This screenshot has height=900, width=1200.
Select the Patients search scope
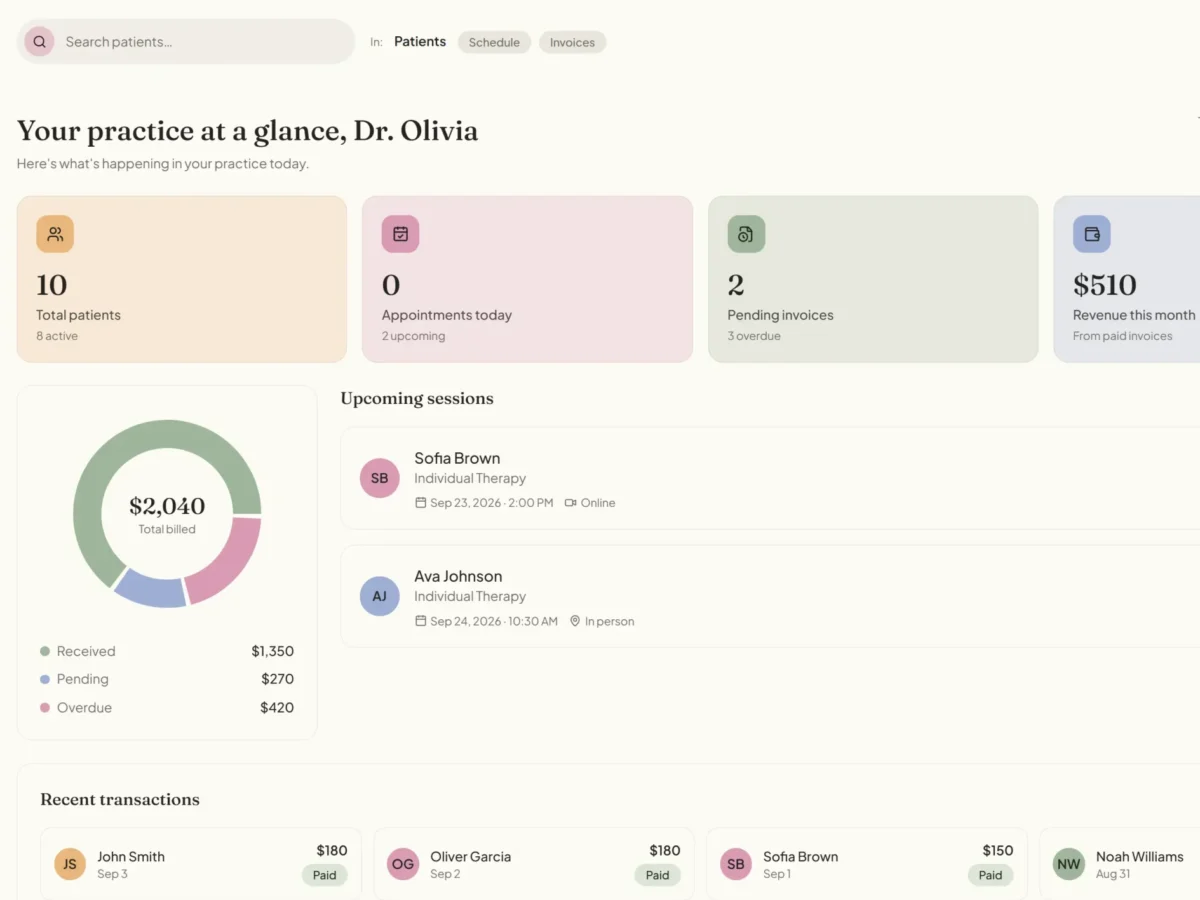pos(420,42)
